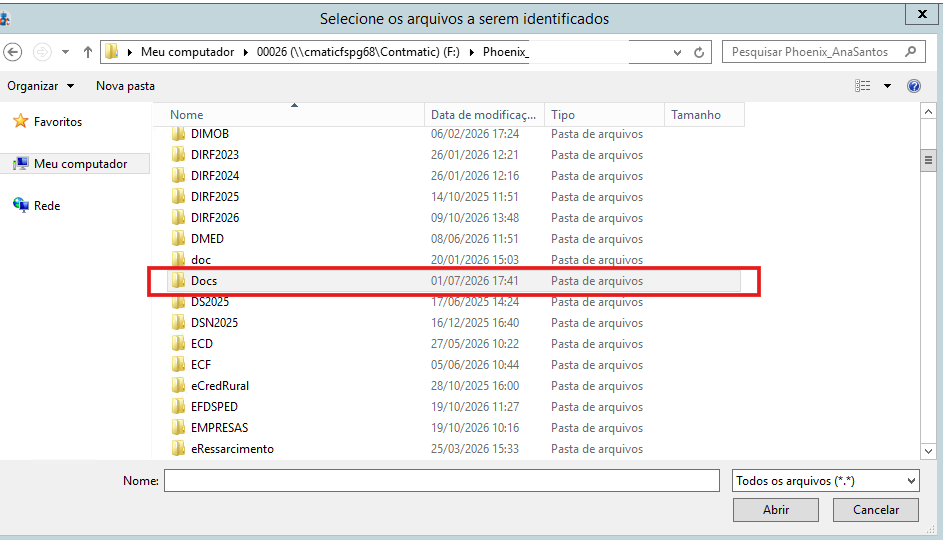Image resolution: width=943 pixels, height=540 pixels.
Task: Select the ECD folder
Action: tap(201, 344)
